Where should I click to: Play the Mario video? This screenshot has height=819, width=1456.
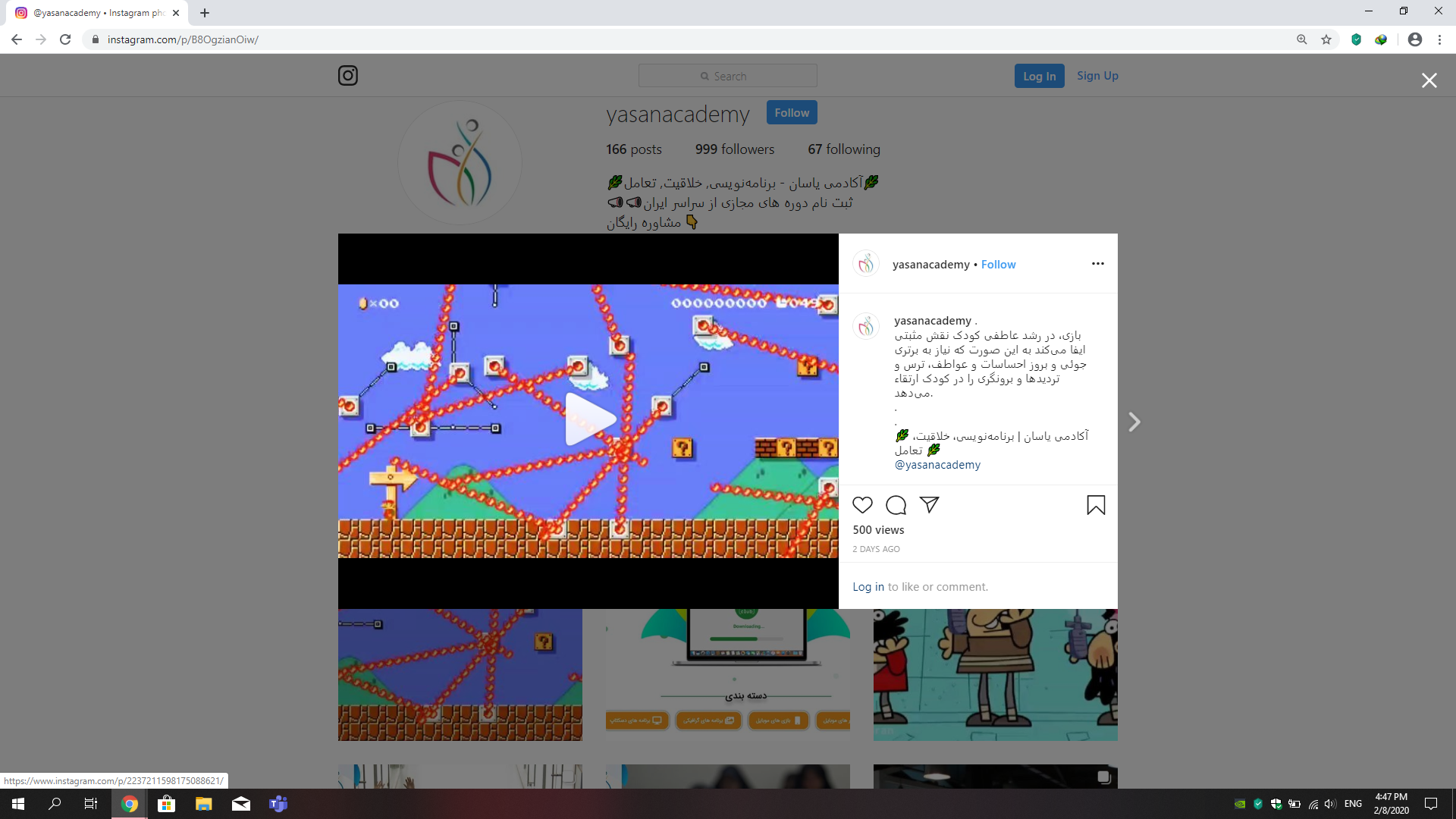tap(588, 419)
